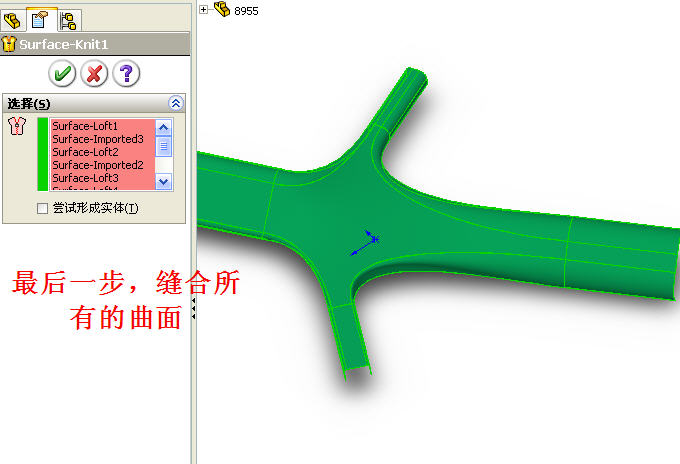Collapse the 选择(S) selection section
The image size is (680, 464).
pyautogui.click(x=176, y=103)
